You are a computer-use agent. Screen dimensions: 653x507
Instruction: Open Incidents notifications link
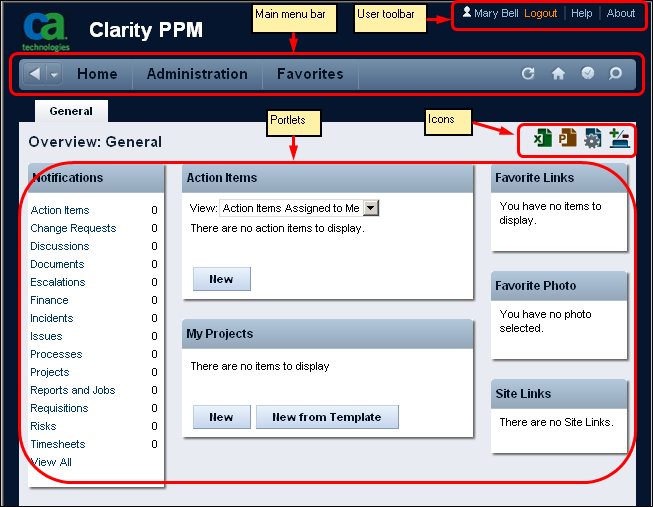tap(52, 318)
